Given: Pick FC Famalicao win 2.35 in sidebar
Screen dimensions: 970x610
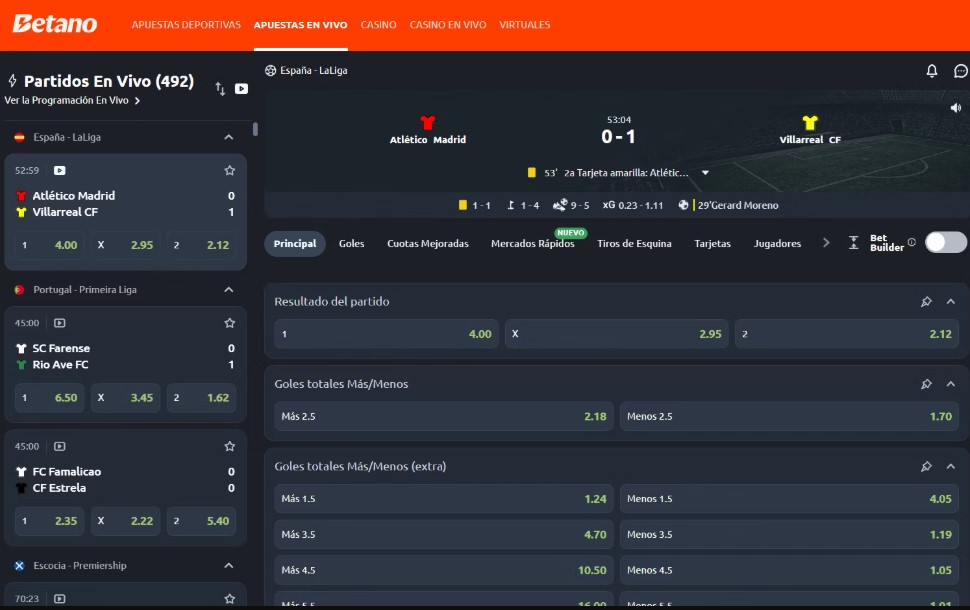Looking at the screenshot, I should pos(49,521).
